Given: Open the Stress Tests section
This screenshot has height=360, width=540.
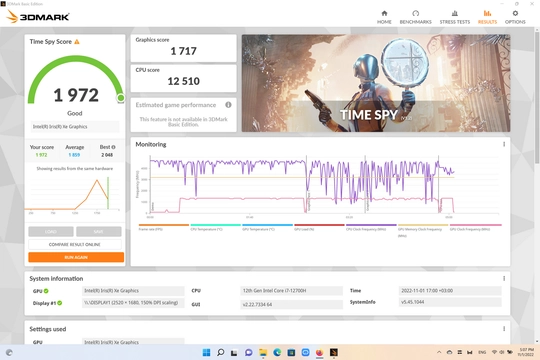Looking at the screenshot, I should [455, 17].
